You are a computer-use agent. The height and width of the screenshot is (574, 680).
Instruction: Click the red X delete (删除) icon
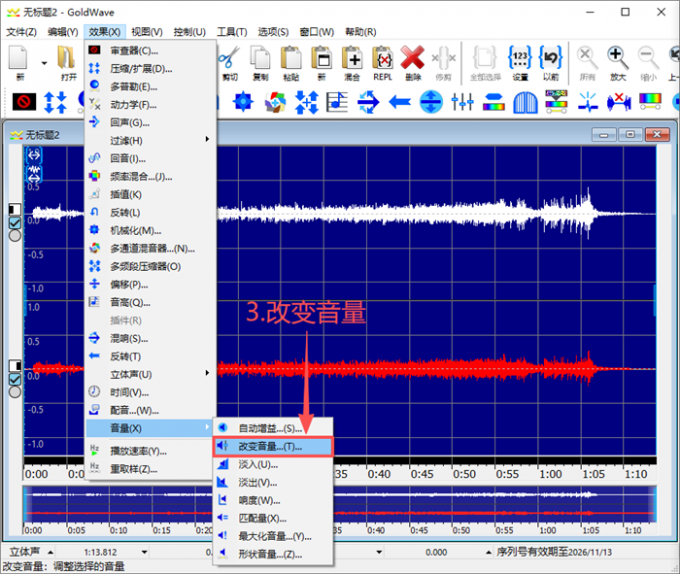pyautogui.click(x=412, y=58)
